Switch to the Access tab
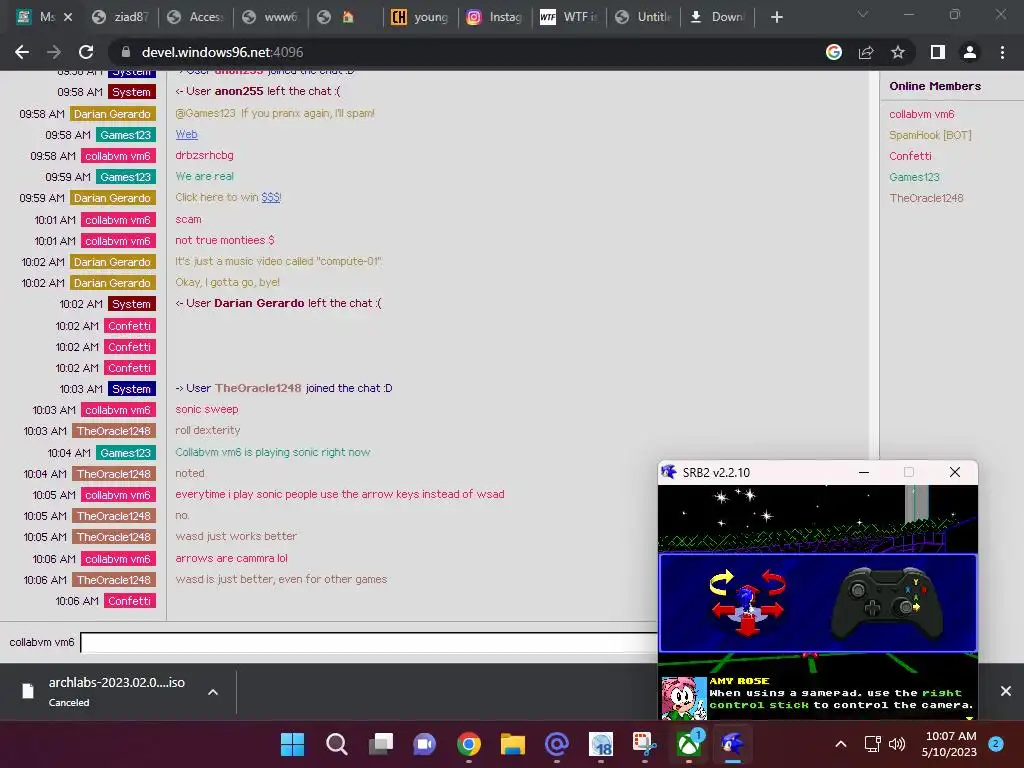This screenshot has width=1024, height=768. [x=195, y=17]
